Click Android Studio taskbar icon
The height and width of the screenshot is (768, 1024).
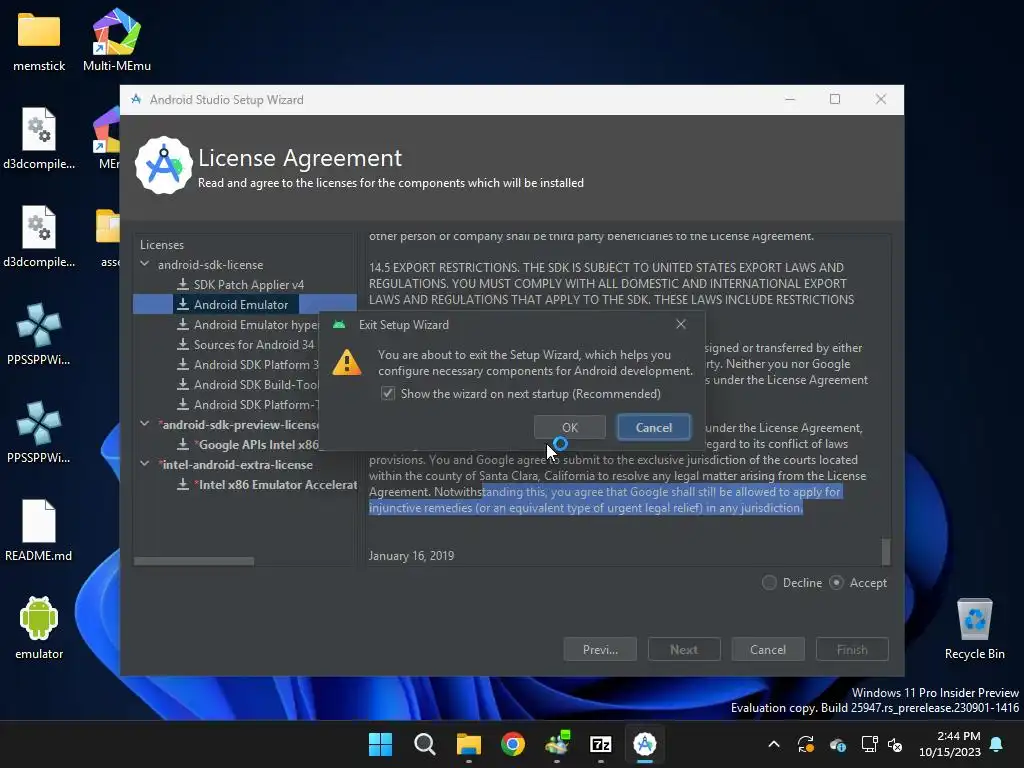(645, 744)
